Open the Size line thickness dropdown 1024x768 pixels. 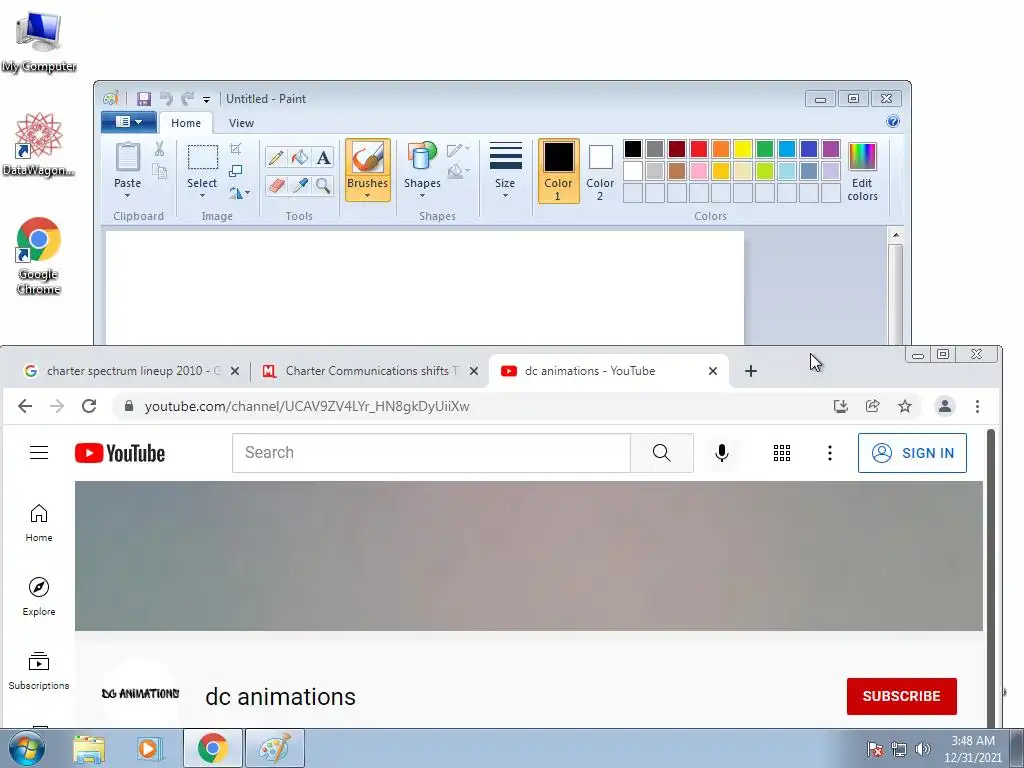[505, 170]
